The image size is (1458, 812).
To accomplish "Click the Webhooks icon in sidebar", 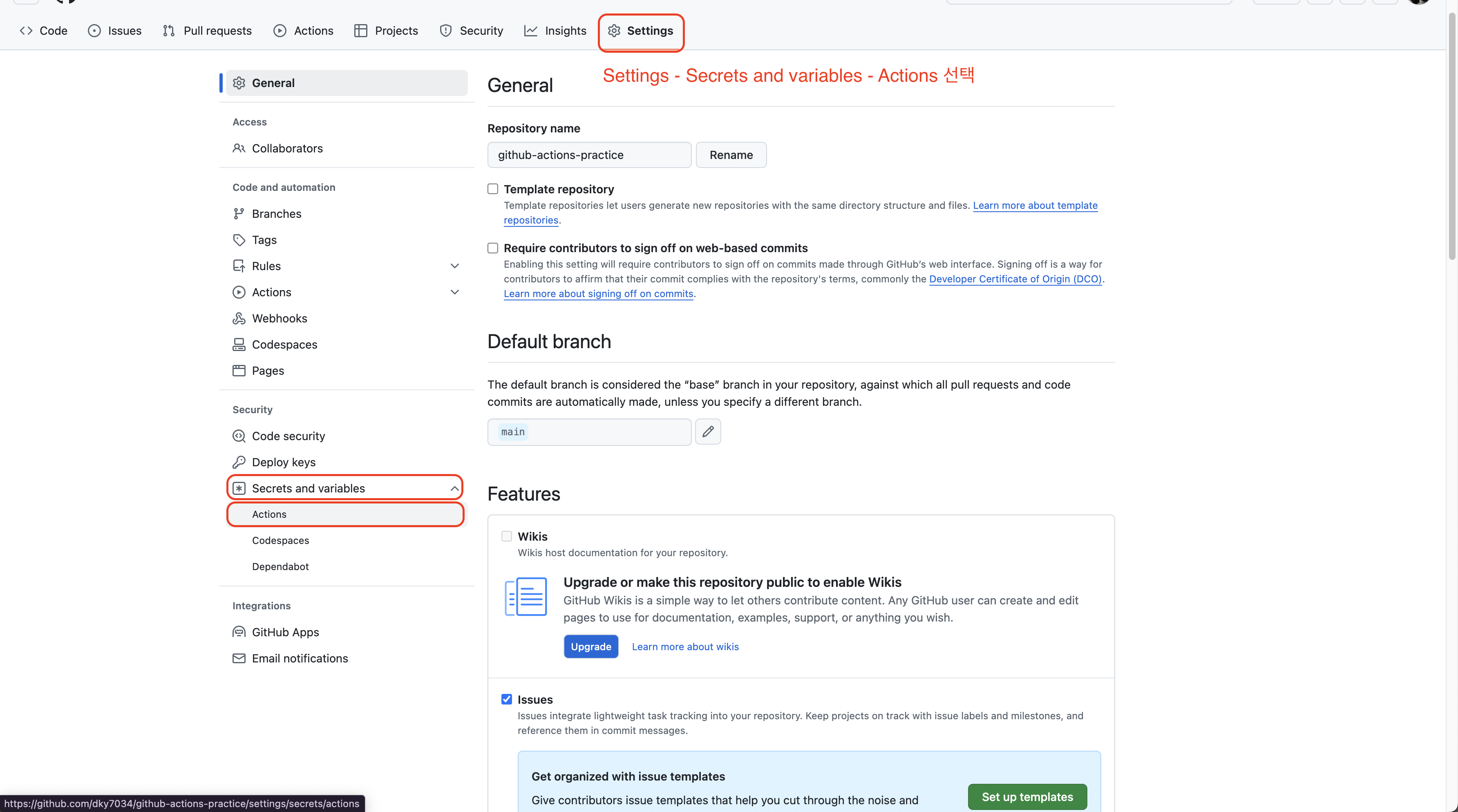I will coord(239,319).
